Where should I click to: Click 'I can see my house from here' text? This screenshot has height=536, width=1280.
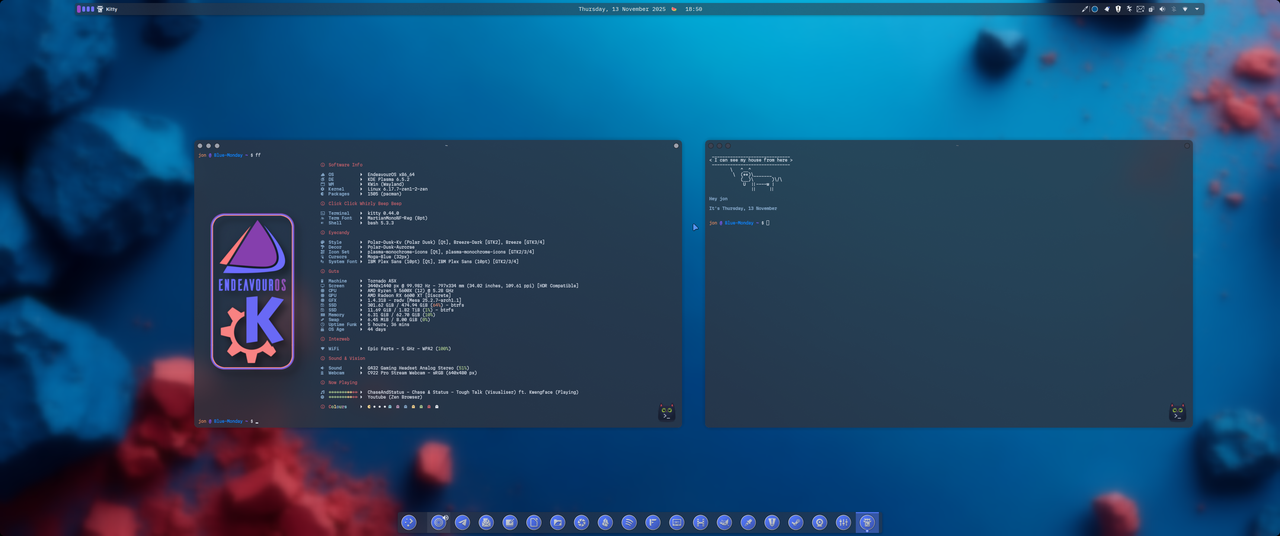[x=750, y=160]
